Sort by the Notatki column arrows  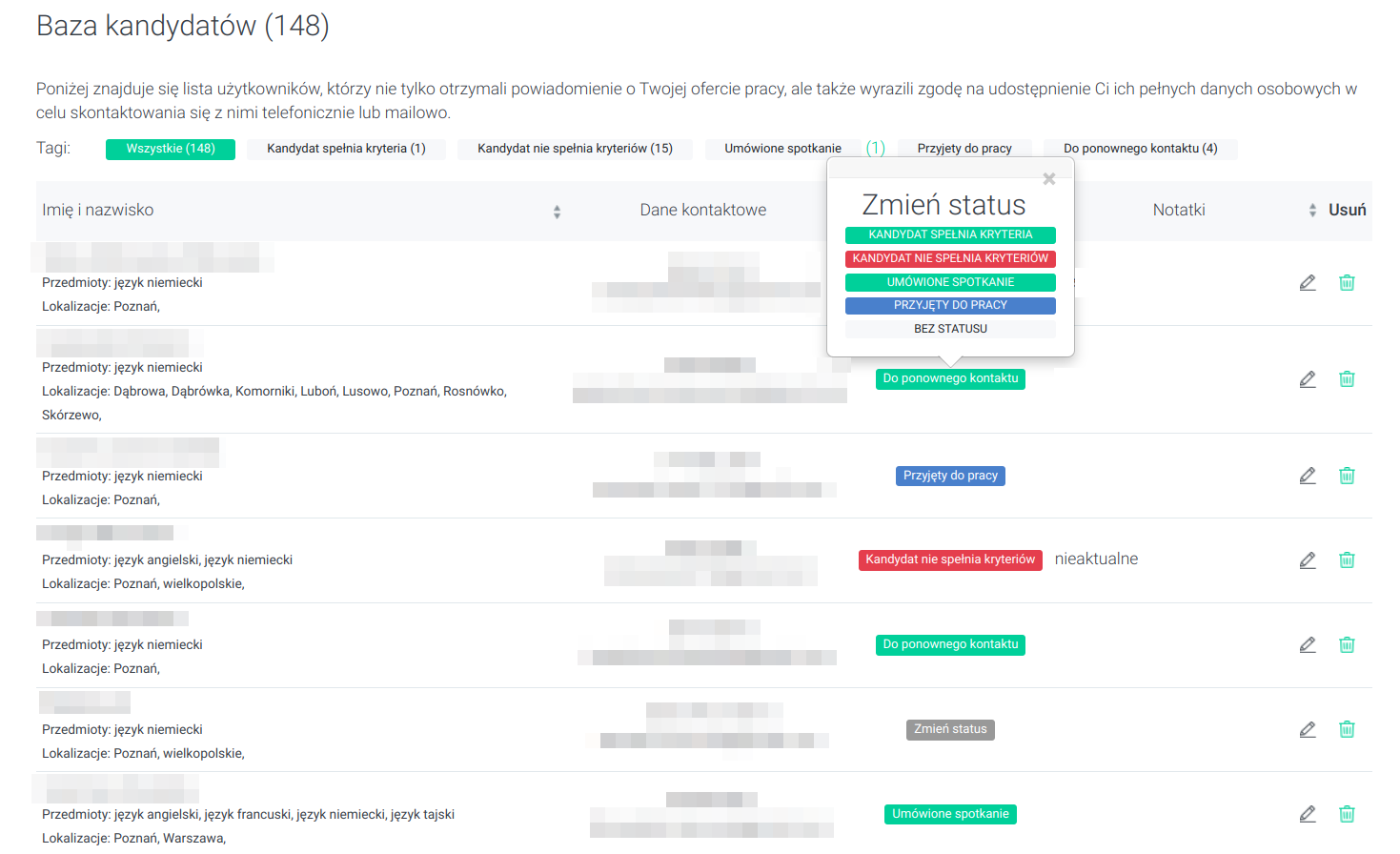click(1312, 211)
